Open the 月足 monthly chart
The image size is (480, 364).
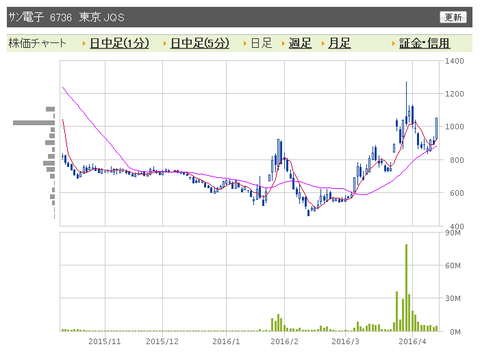click(339, 43)
